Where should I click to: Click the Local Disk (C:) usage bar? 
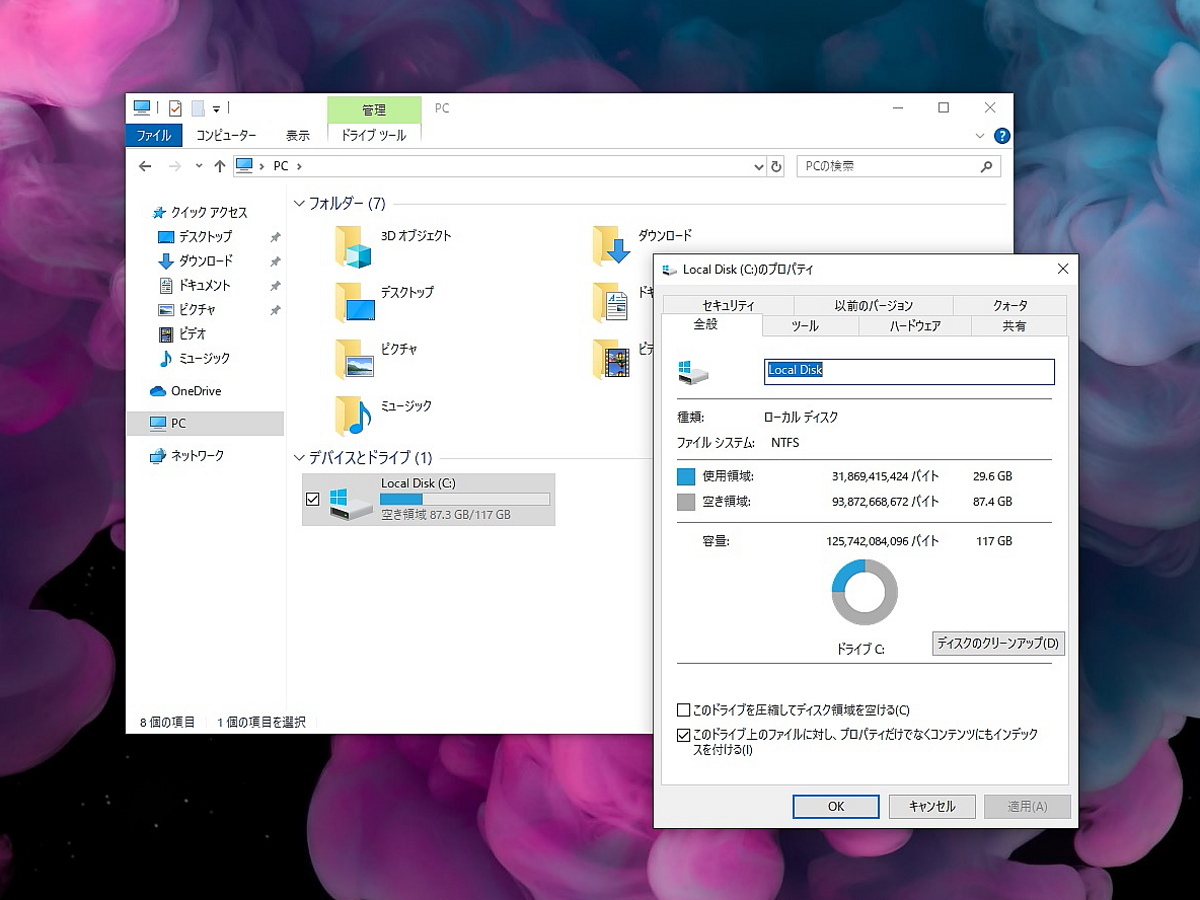point(465,499)
